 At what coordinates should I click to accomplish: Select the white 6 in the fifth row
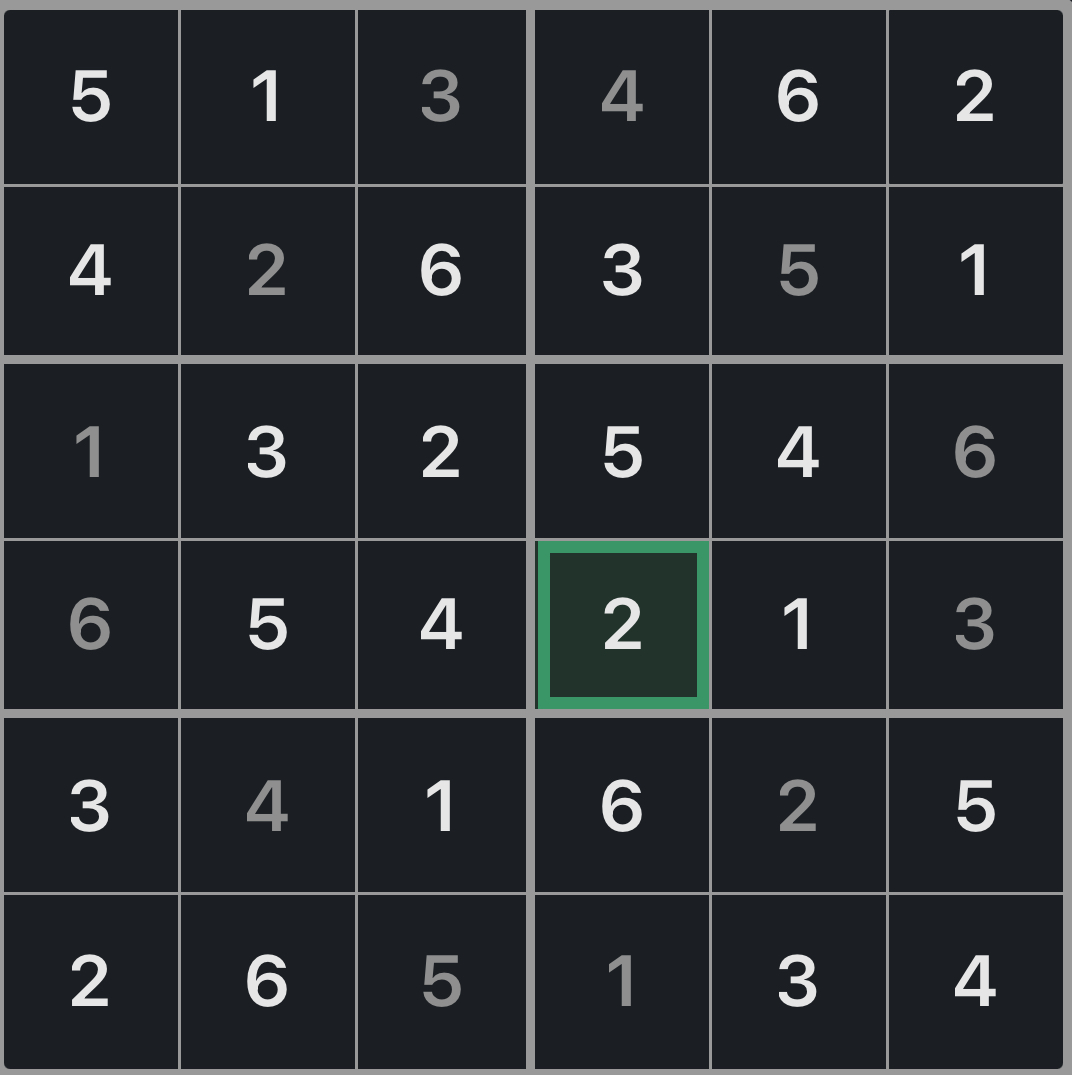point(622,805)
